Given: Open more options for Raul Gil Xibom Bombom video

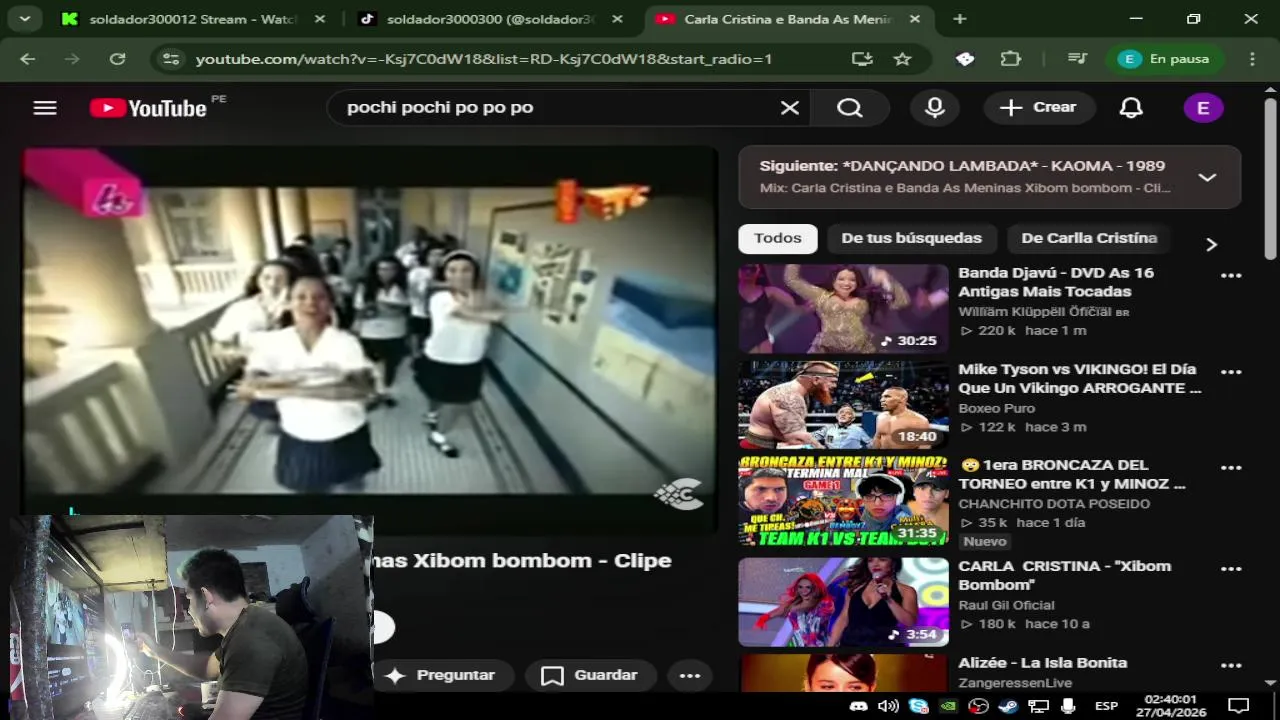Looking at the screenshot, I should pos(1231,569).
